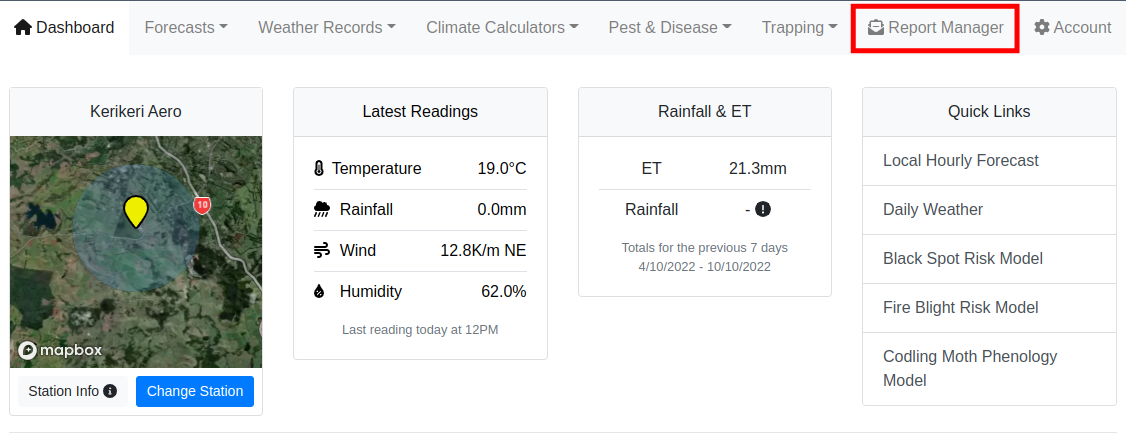The image size is (1126, 438).
Task: Click the Report Manager briefcase icon
Action: click(x=876, y=27)
